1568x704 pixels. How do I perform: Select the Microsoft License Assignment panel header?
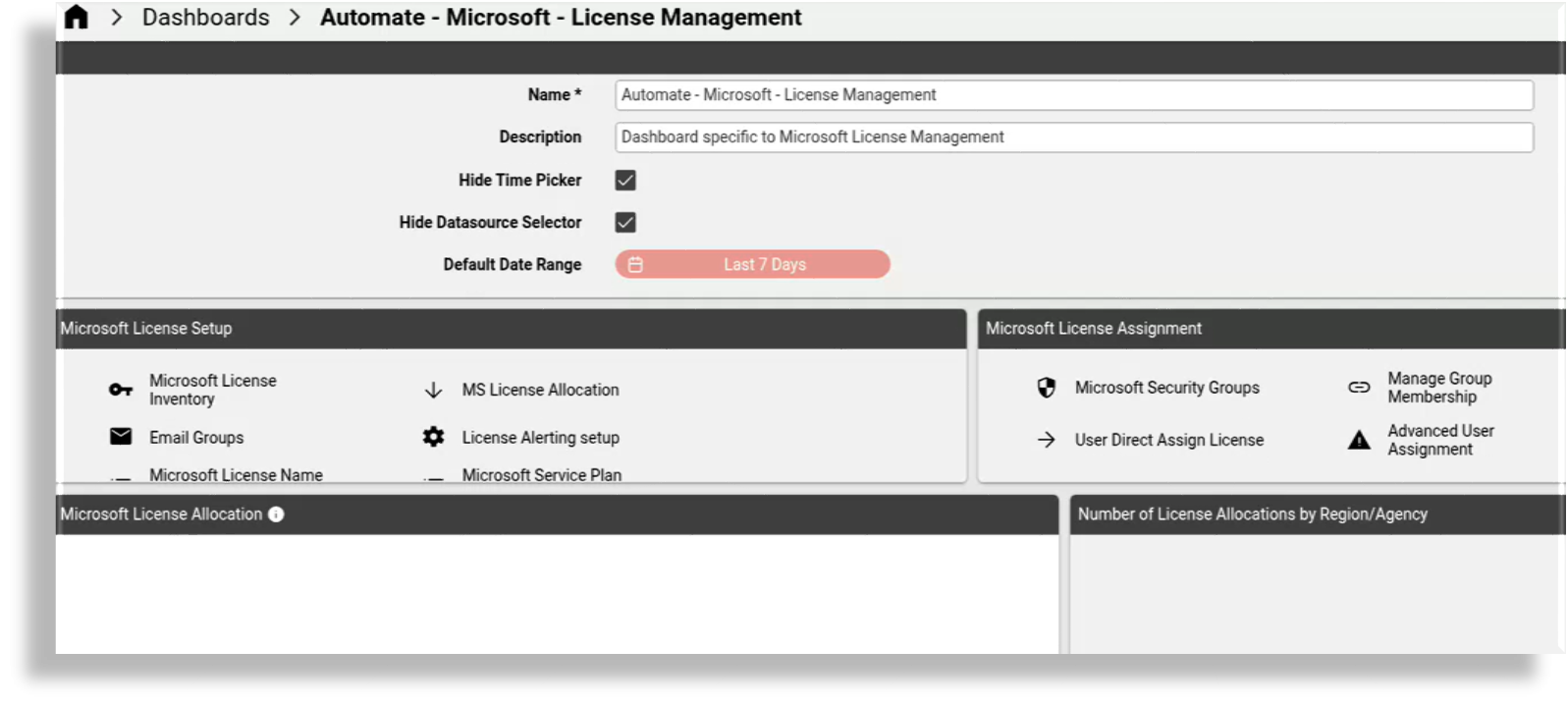1271,329
